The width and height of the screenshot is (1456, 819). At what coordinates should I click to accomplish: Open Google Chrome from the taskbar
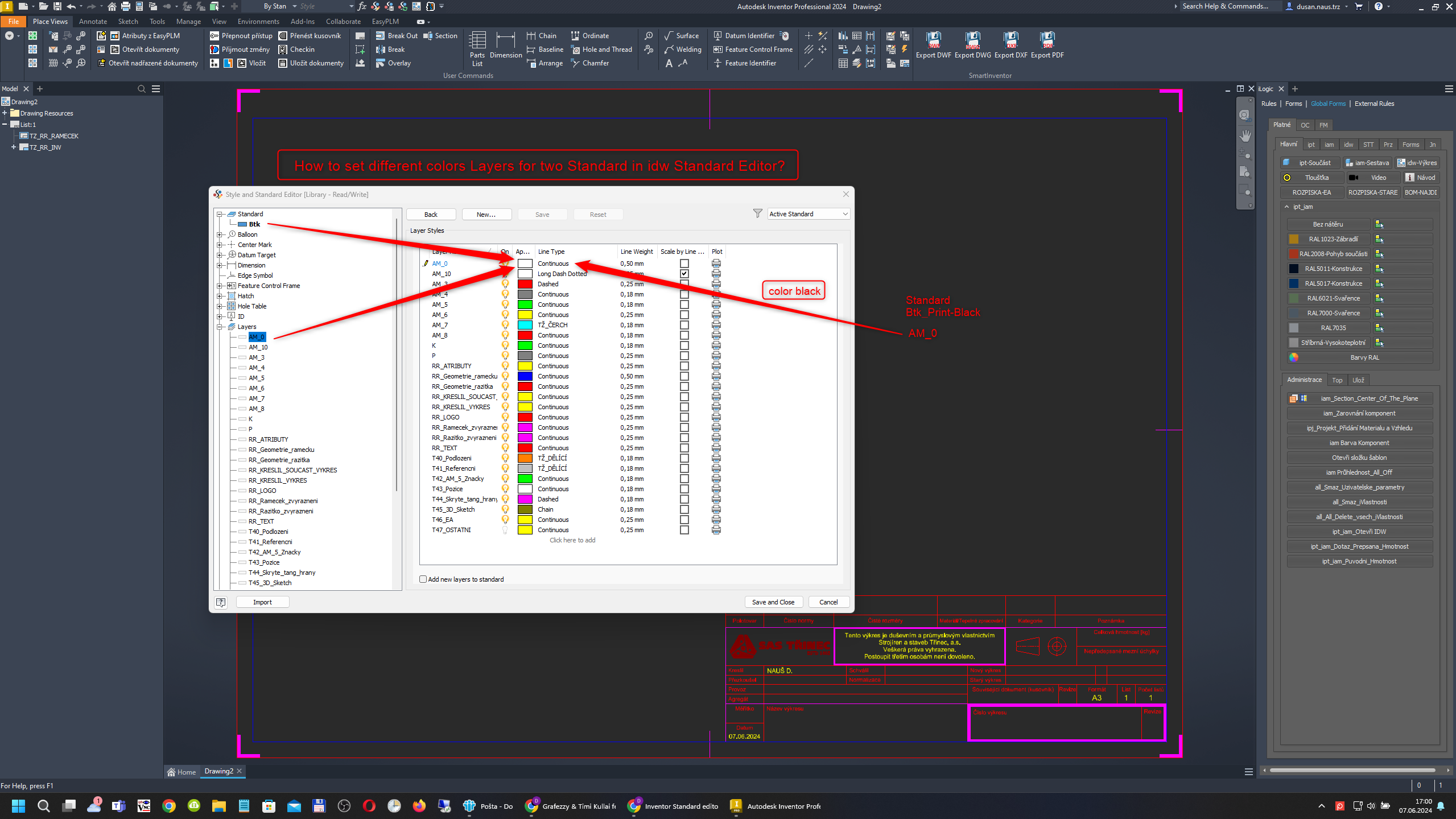(169, 806)
